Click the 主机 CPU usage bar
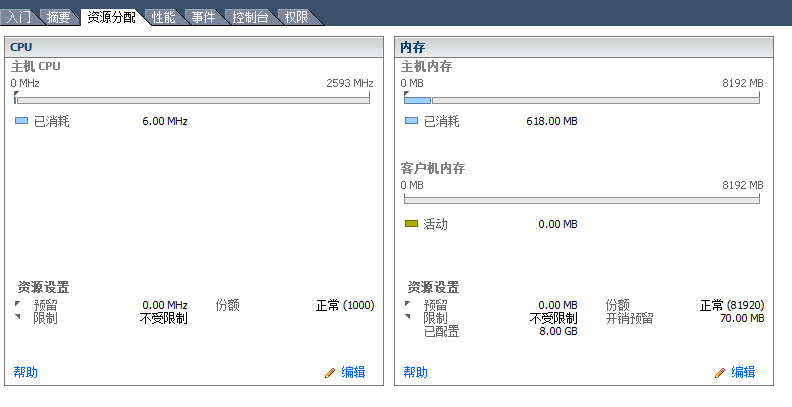This screenshot has height=407, width=792. pyautogui.click(x=192, y=100)
